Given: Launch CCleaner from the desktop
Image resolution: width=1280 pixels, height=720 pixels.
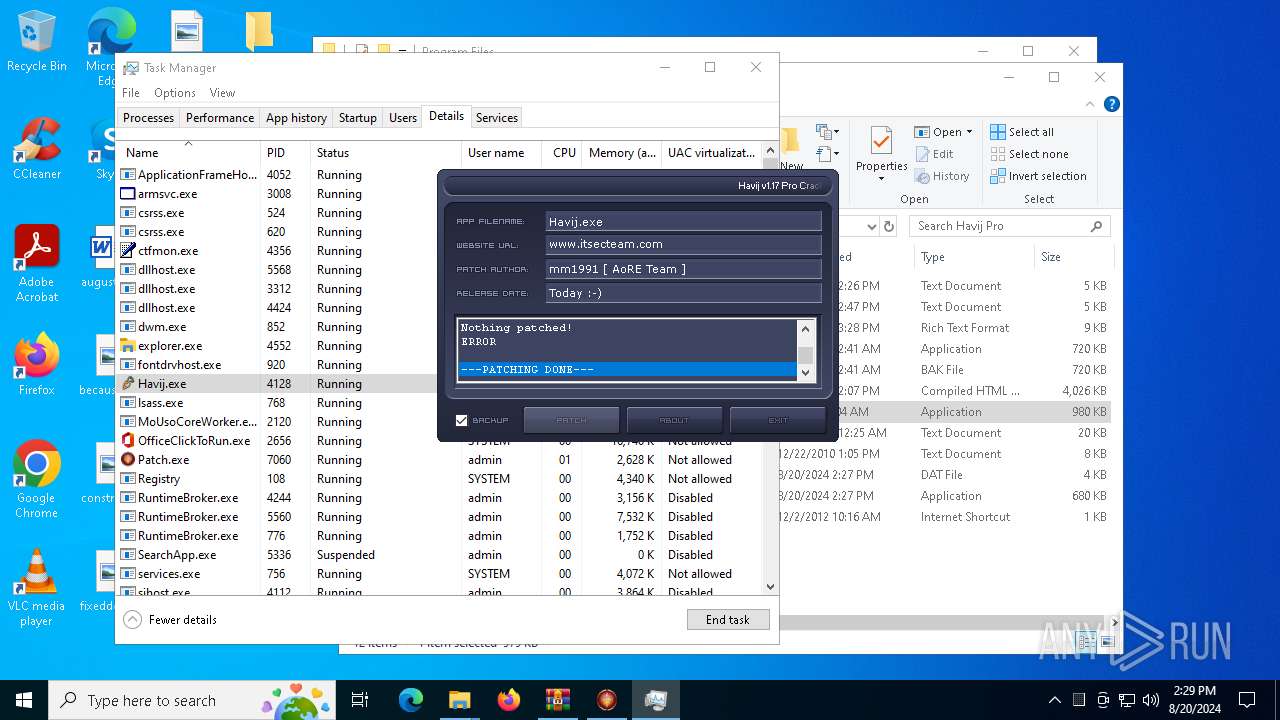Looking at the screenshot, I should point(37,148).
